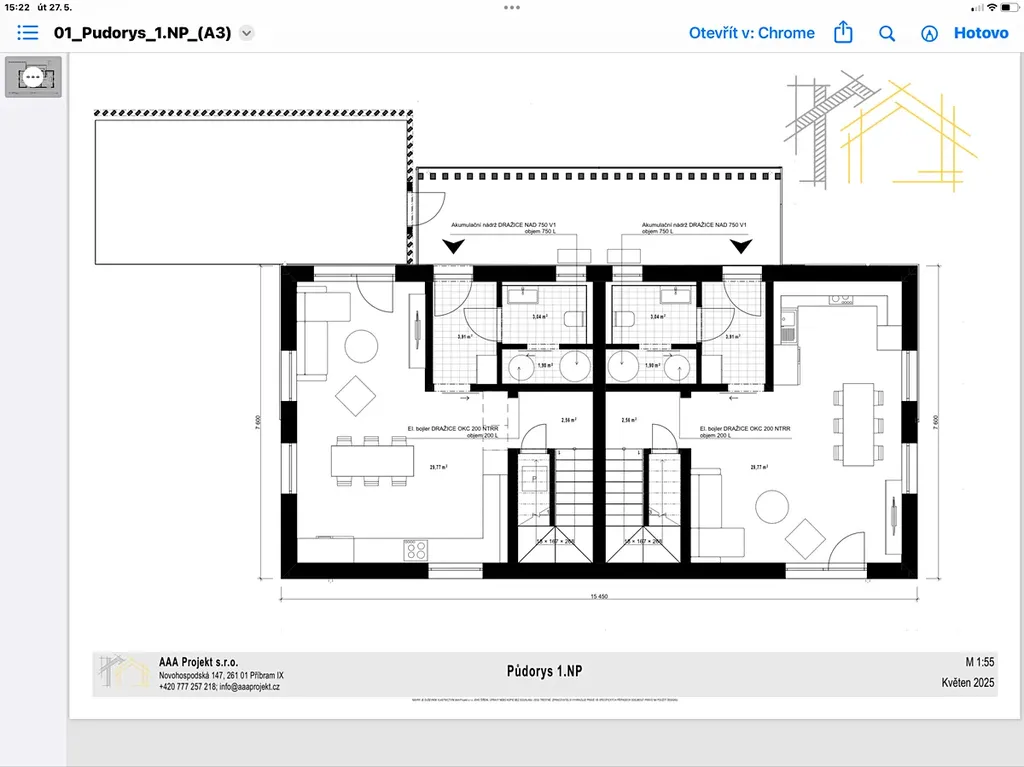The height and width of the screenshot is (767, 1024).
Task: Tap the 15:22 clock in status bar
Action: click(x=17, y=7)
